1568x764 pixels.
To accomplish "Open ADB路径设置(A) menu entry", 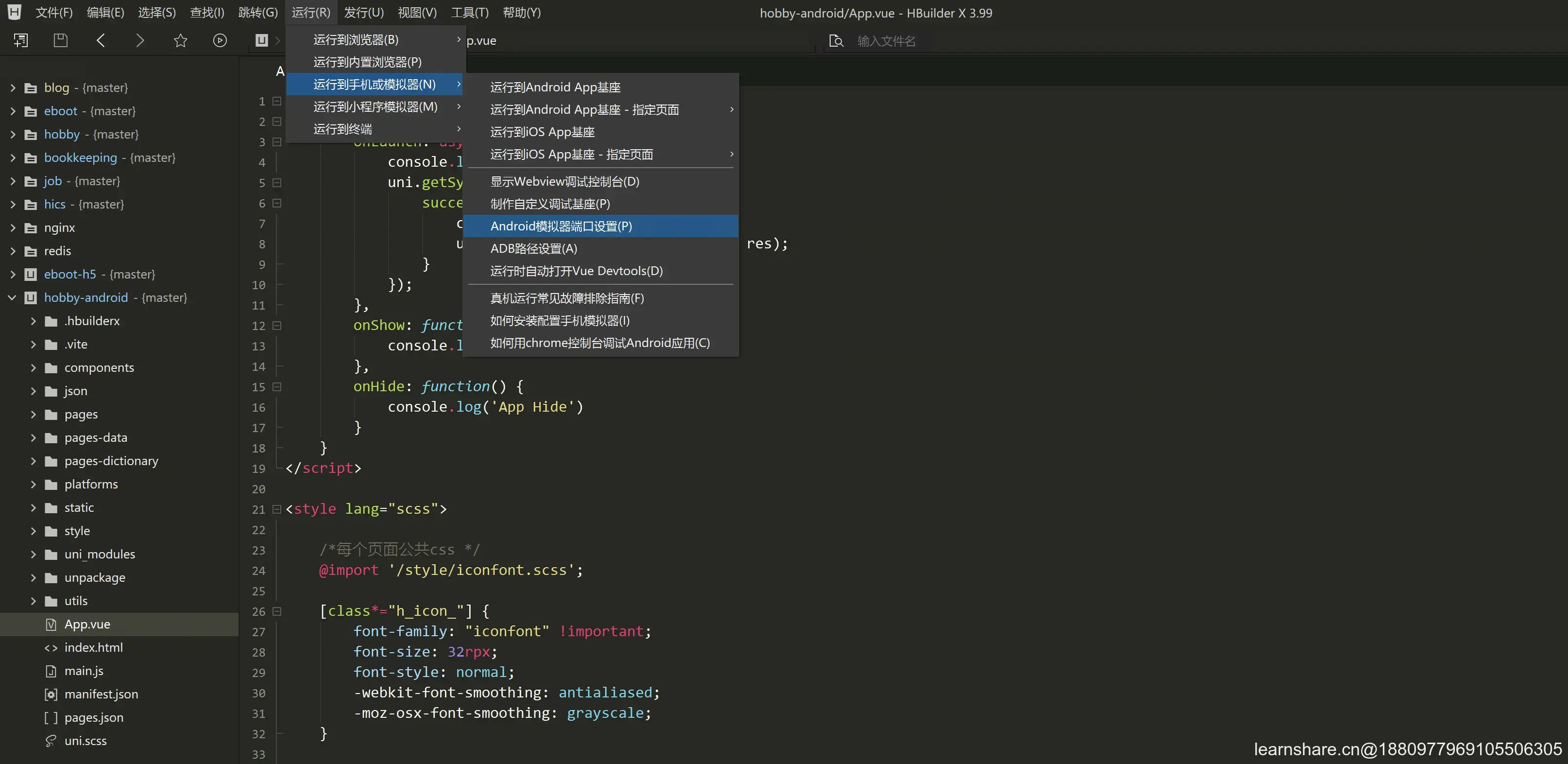I will pyautogui.click(x=533, y=248).
